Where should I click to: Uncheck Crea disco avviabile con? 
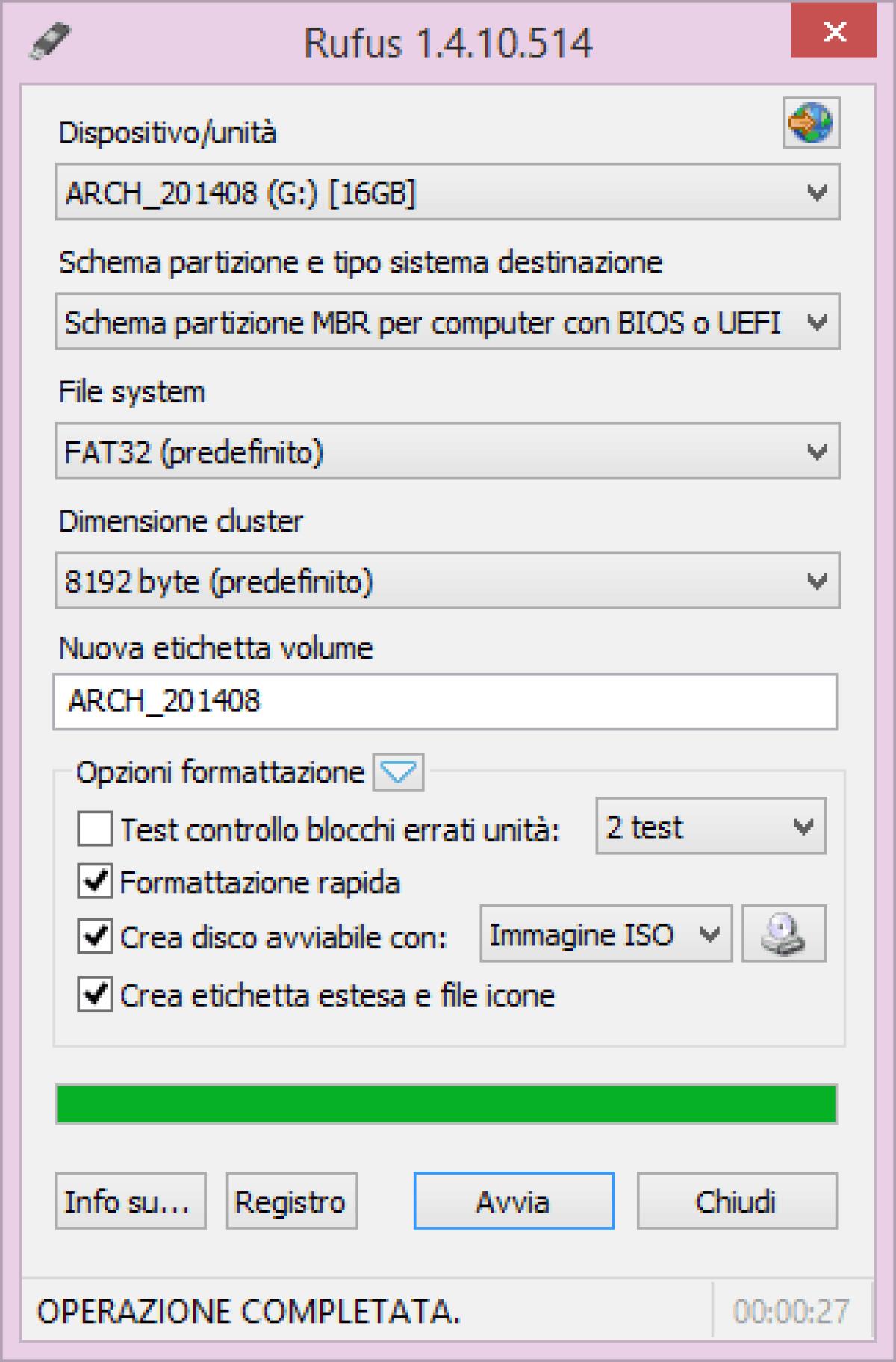click(x=94, y=937)
